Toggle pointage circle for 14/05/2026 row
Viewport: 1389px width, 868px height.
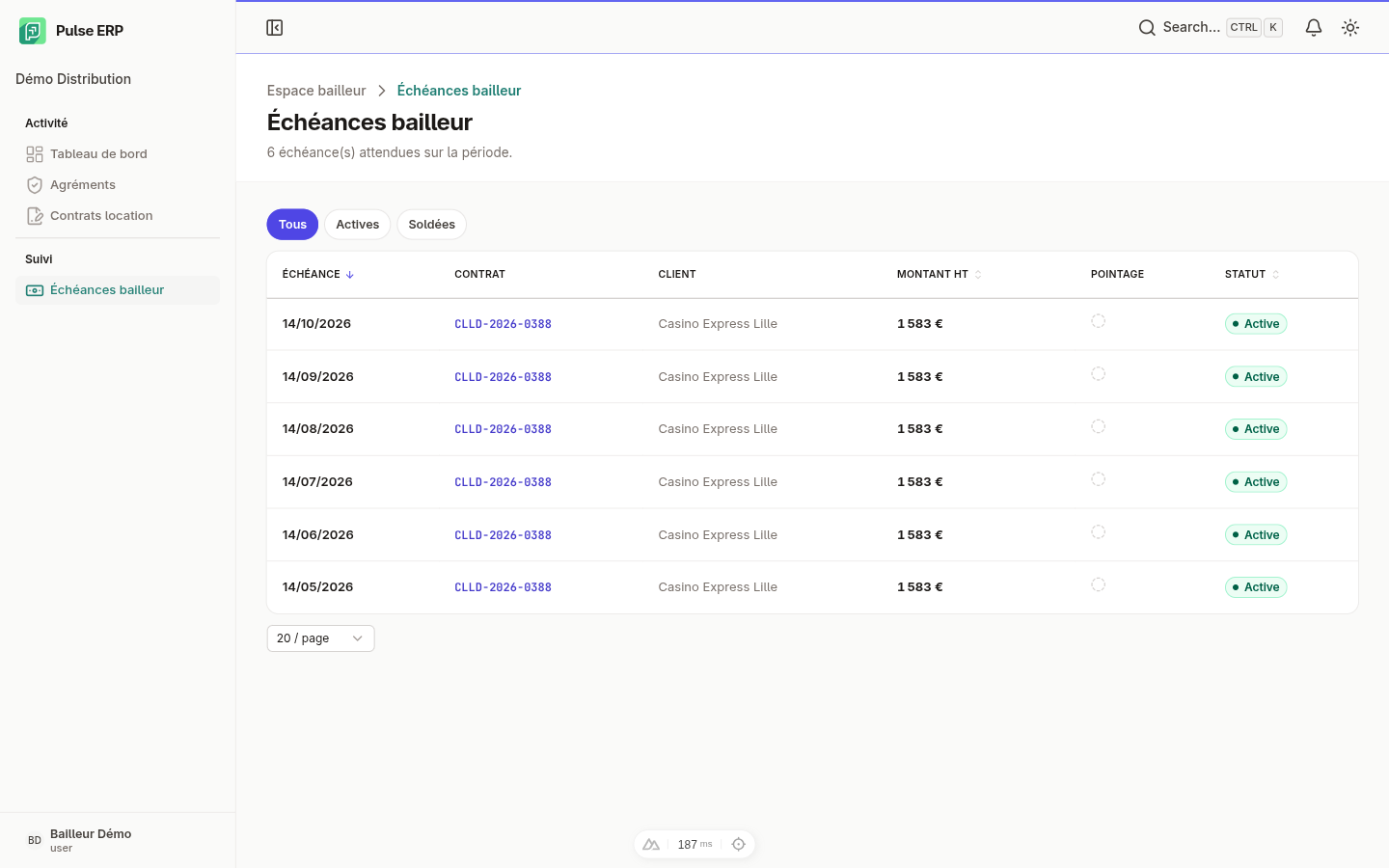[x=1098, y=584]
